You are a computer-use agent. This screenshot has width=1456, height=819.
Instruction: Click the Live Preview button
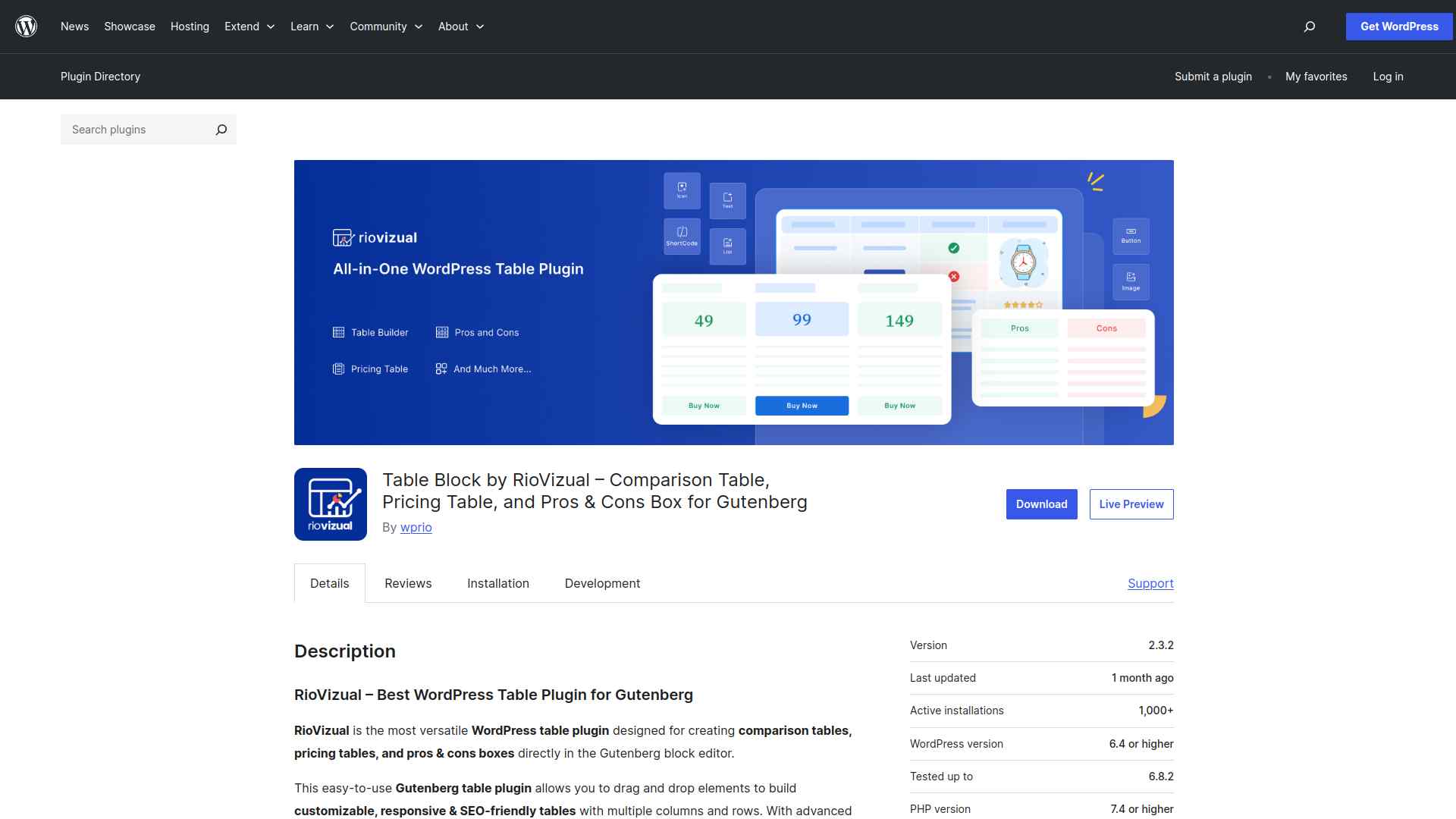point(1131,504)
